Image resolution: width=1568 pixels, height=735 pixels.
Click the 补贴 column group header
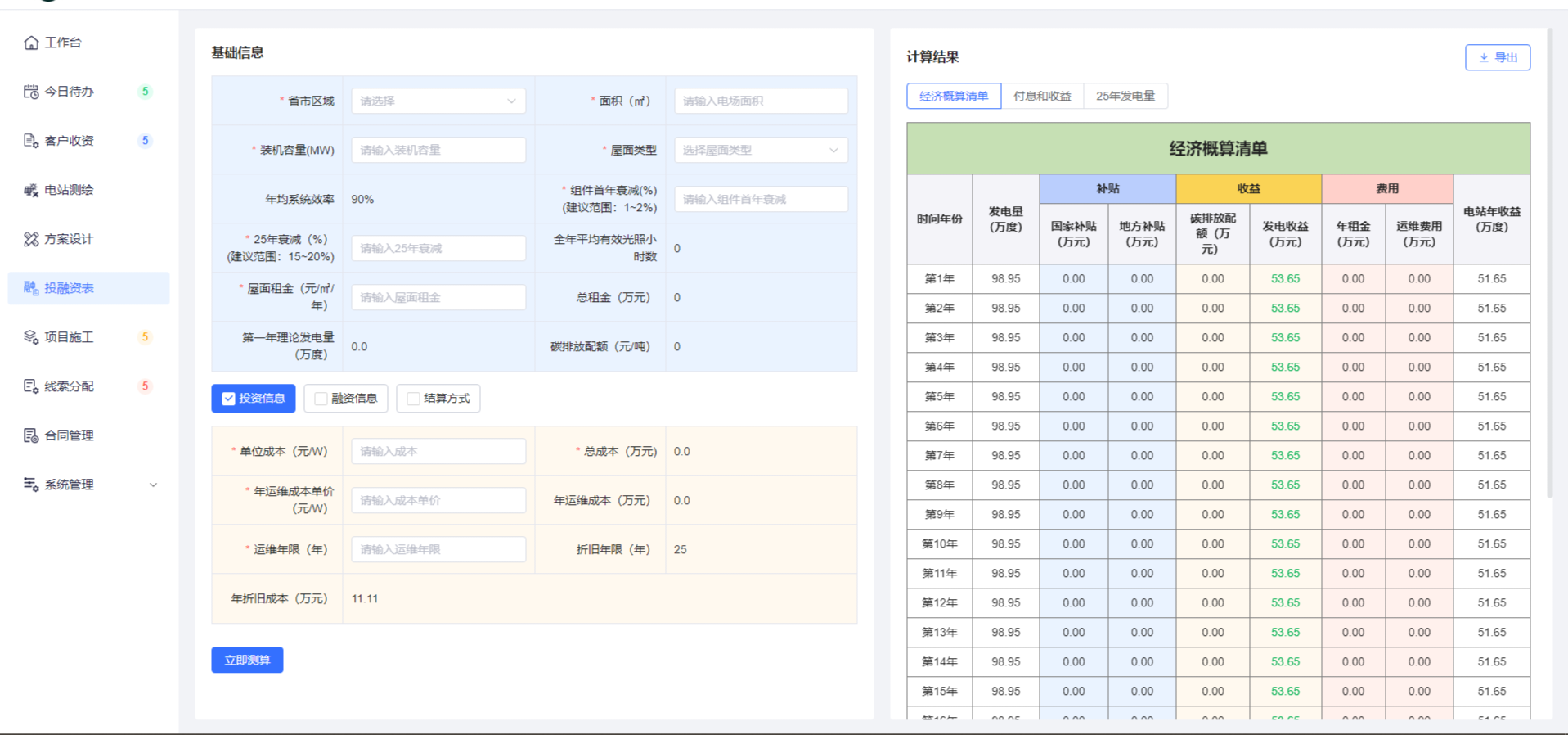tap(1107, 189)
